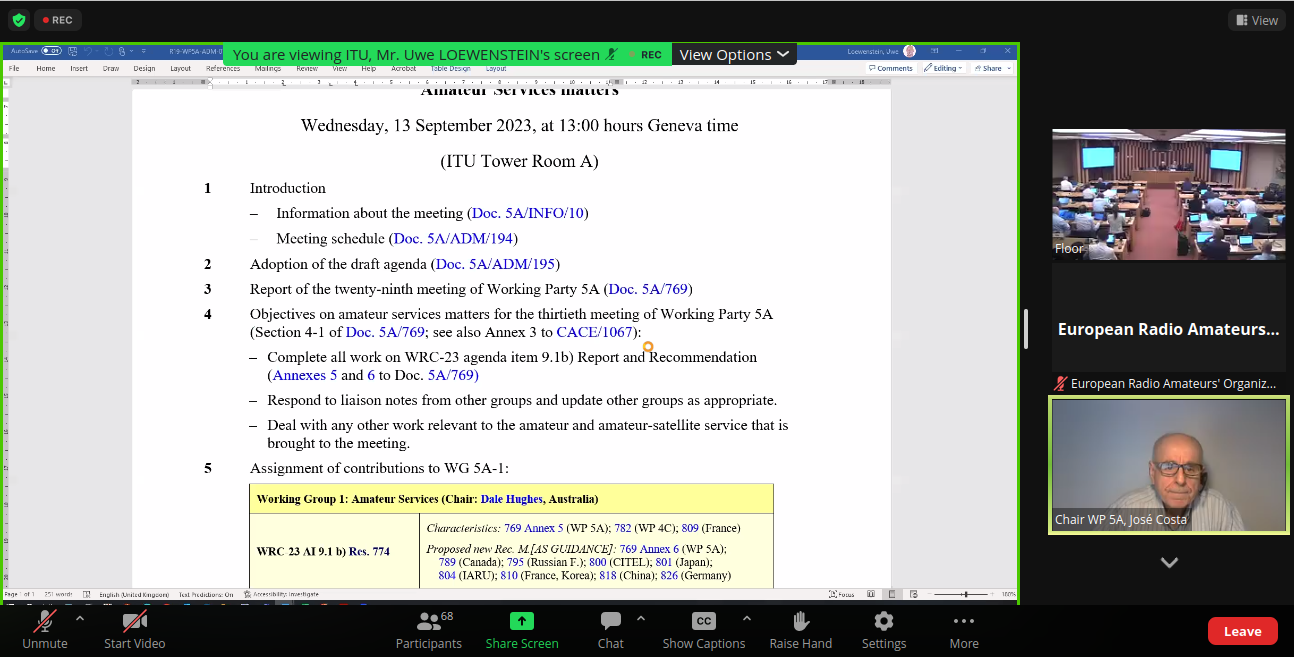Open the Chat panel

[x=611, y=631]
